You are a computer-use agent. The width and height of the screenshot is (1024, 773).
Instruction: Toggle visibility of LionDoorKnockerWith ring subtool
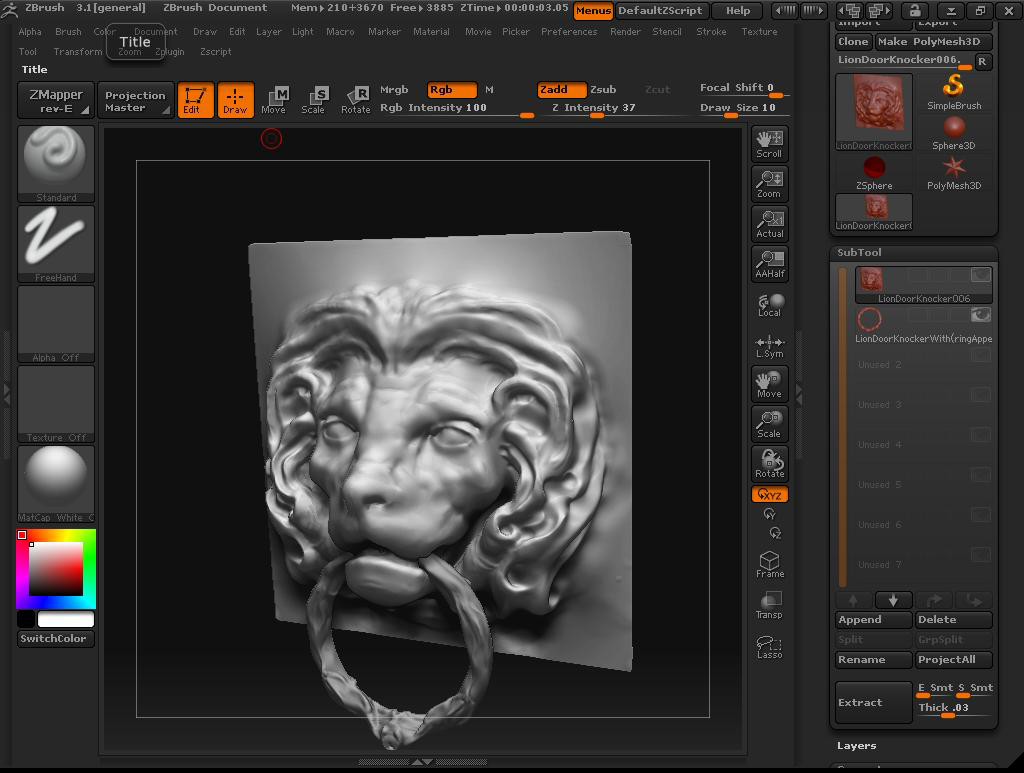(980, 315)
